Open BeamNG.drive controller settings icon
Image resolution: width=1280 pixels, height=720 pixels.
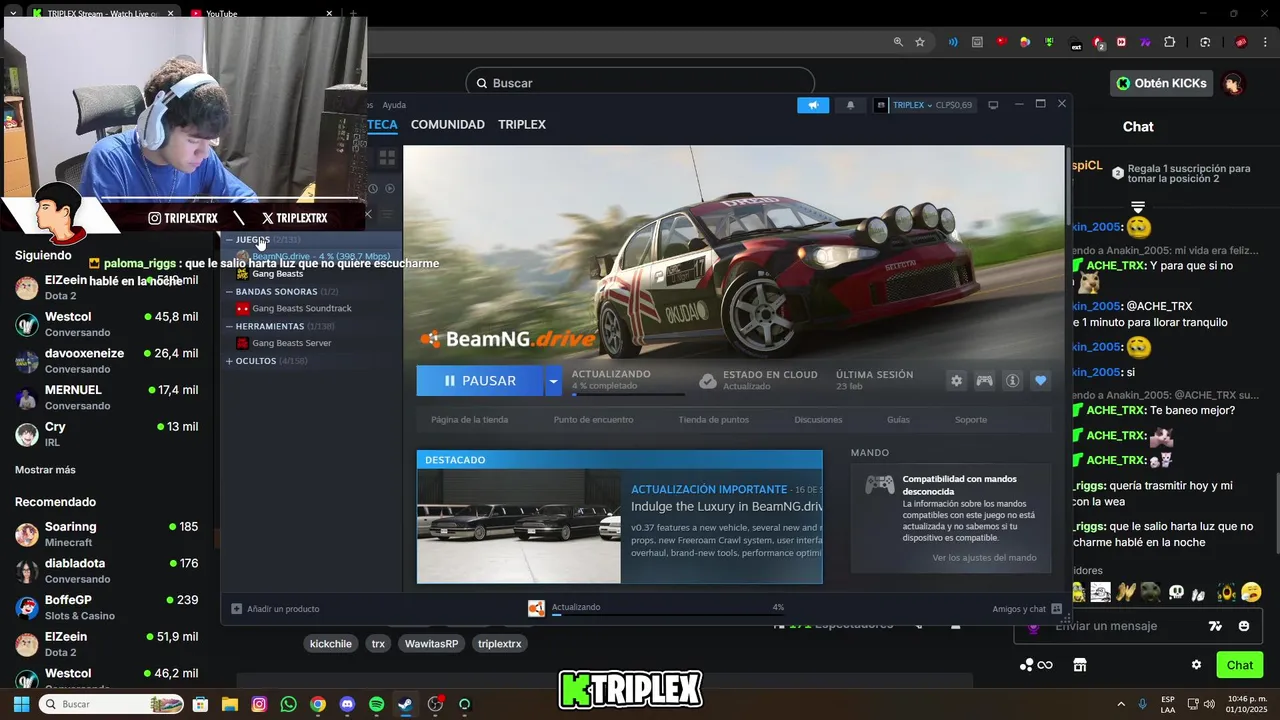[x=985, y=381]
